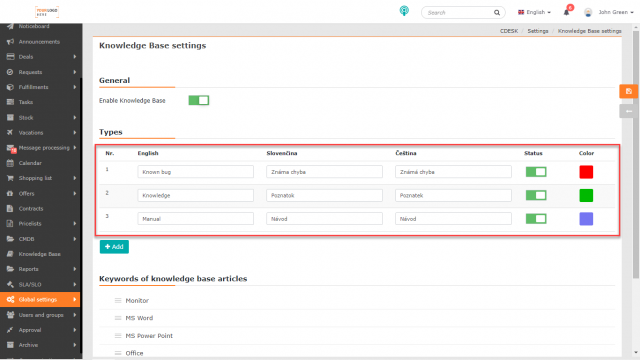The image size is (640, 360).
Task: Click the MS Power Point keyword
Action: tap(149, 336)
